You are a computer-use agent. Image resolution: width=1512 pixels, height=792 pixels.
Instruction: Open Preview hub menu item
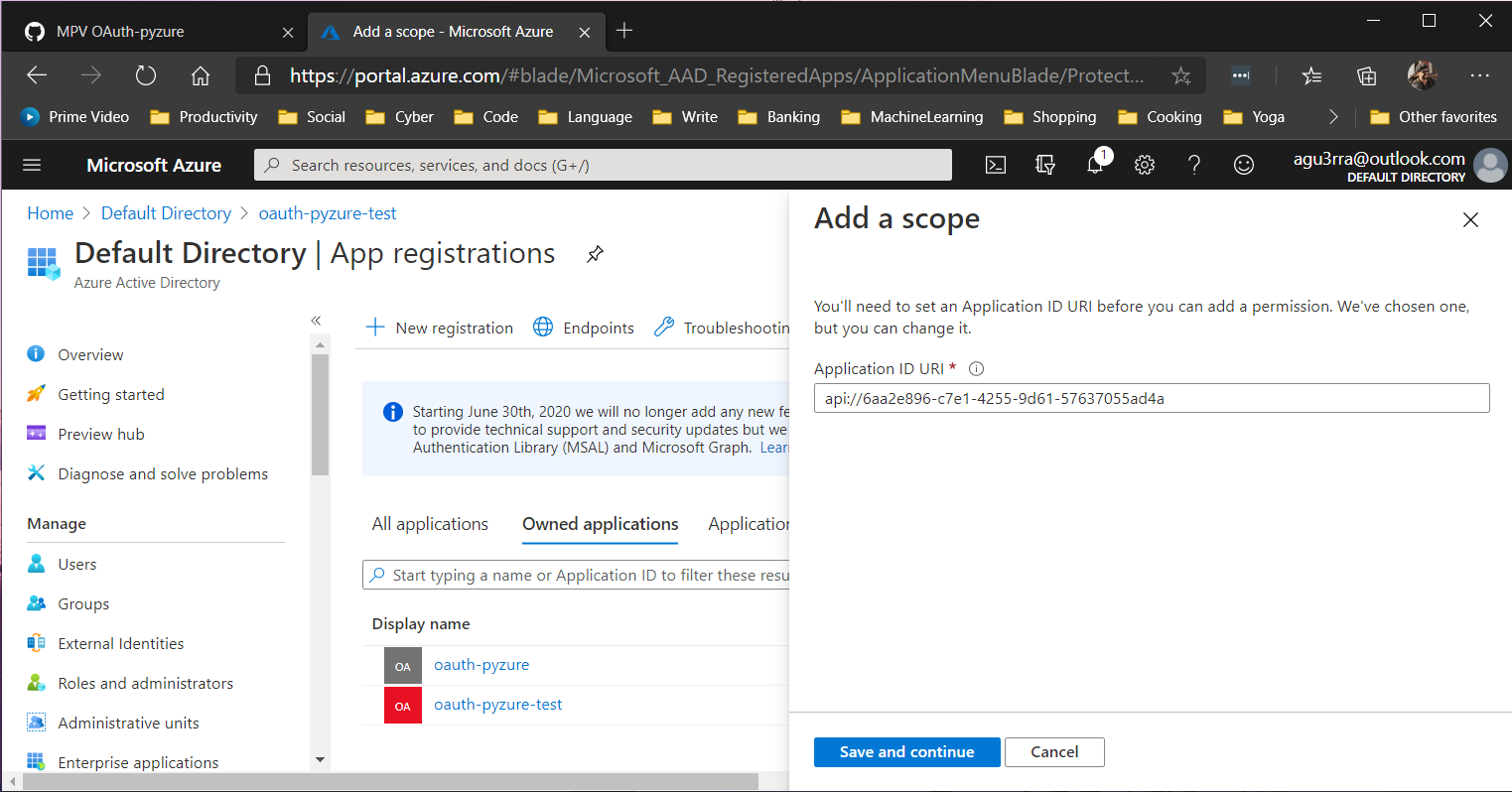tap(101, 434)
